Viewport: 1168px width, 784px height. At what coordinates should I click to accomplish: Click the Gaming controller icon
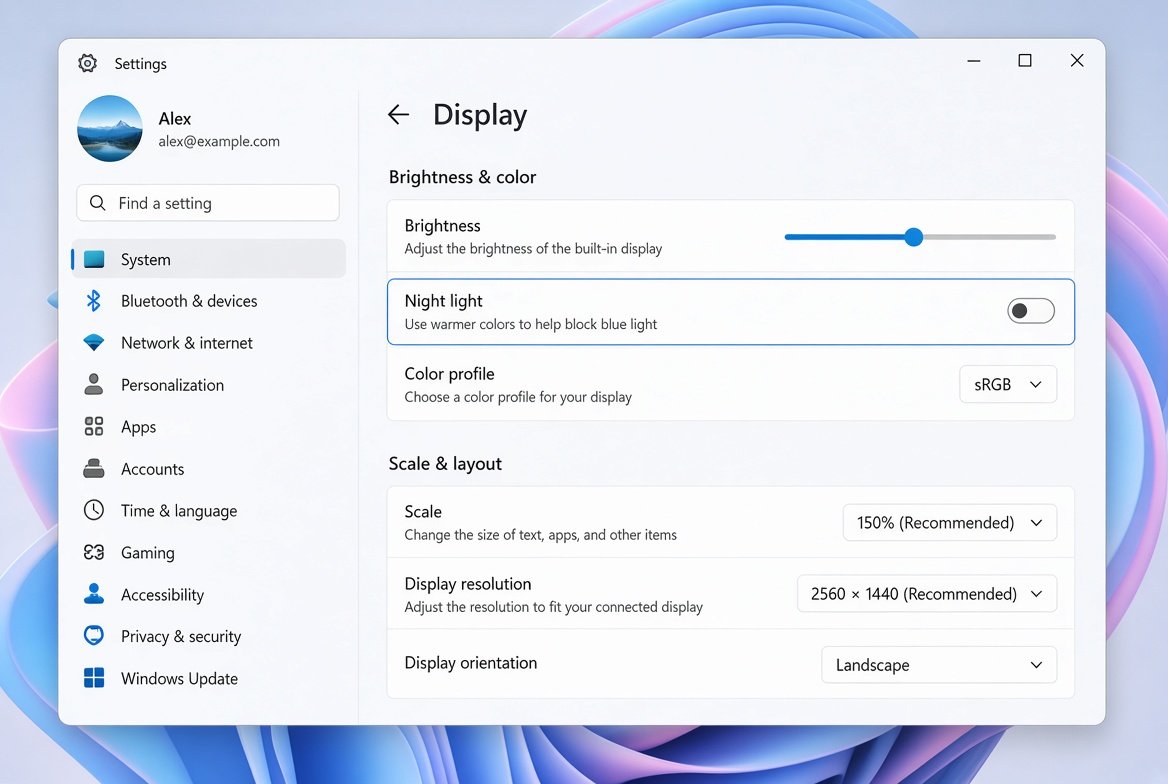coord(94,552)
